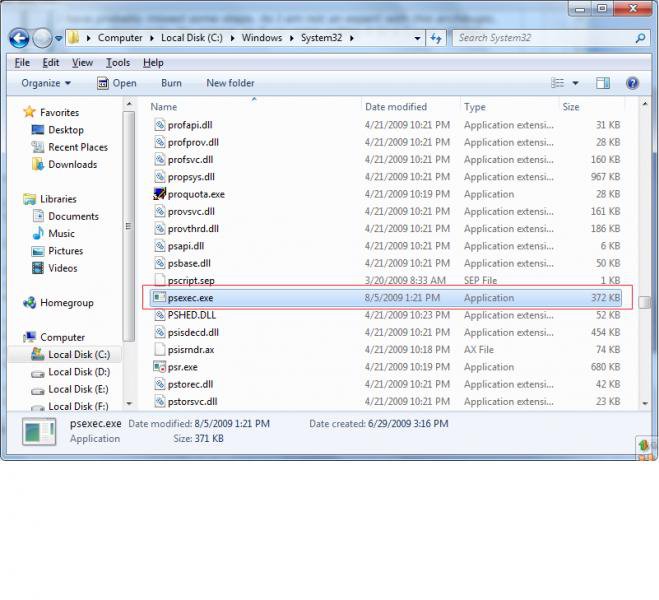The height and width of the screenshot is (600, 659).
Task: Select Local Disk (C:) breadcrumb
Action: tap(192, 38)
